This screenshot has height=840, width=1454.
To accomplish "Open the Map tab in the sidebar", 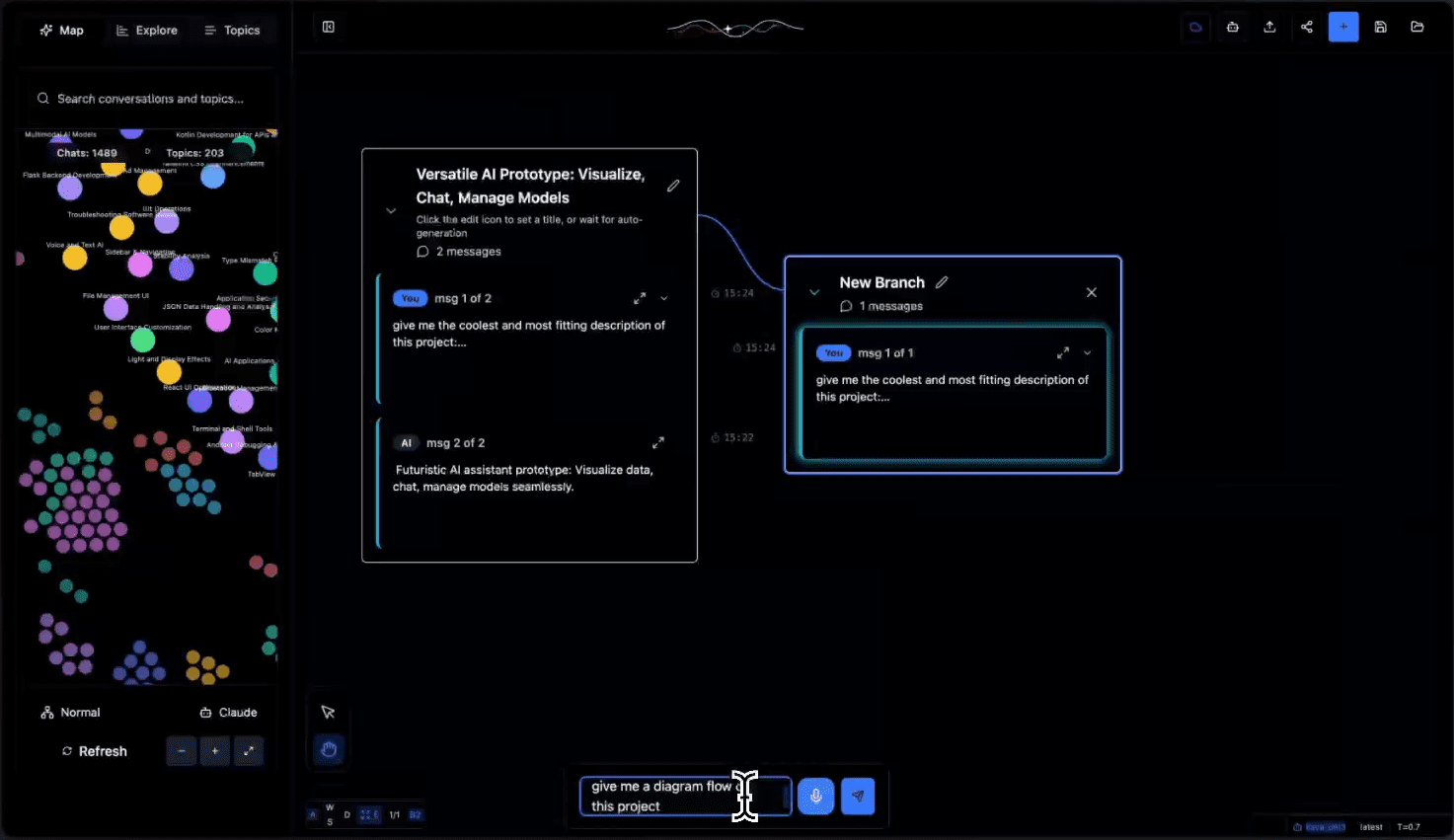I will click(61, 31).
